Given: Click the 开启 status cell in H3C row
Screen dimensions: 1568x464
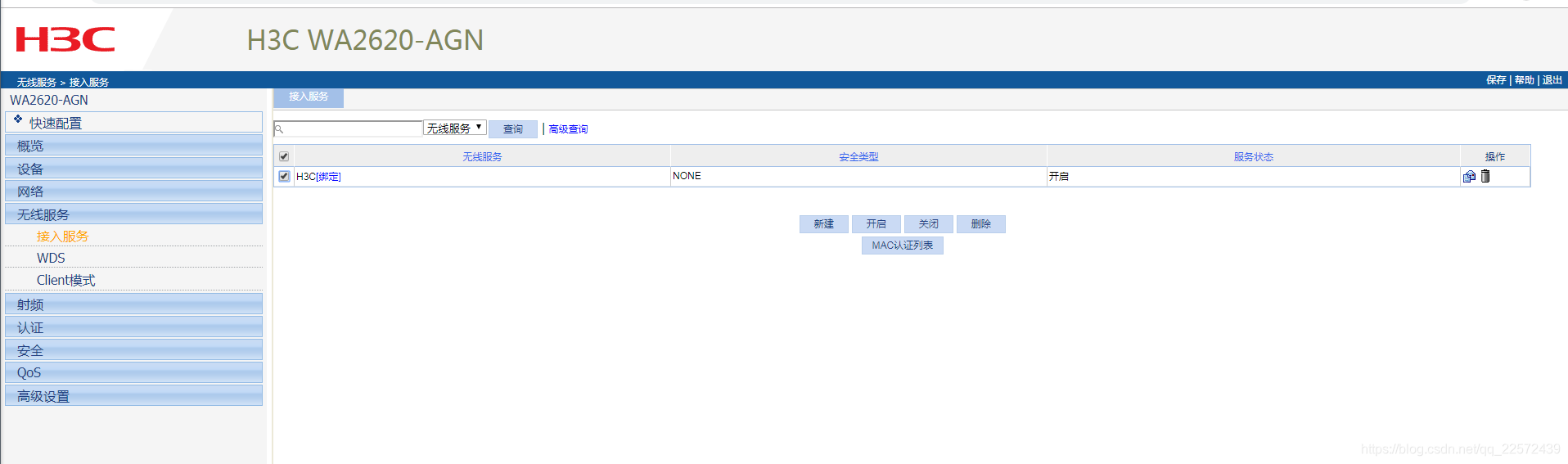Looking at the screenshot, I should click(1254, 176).
